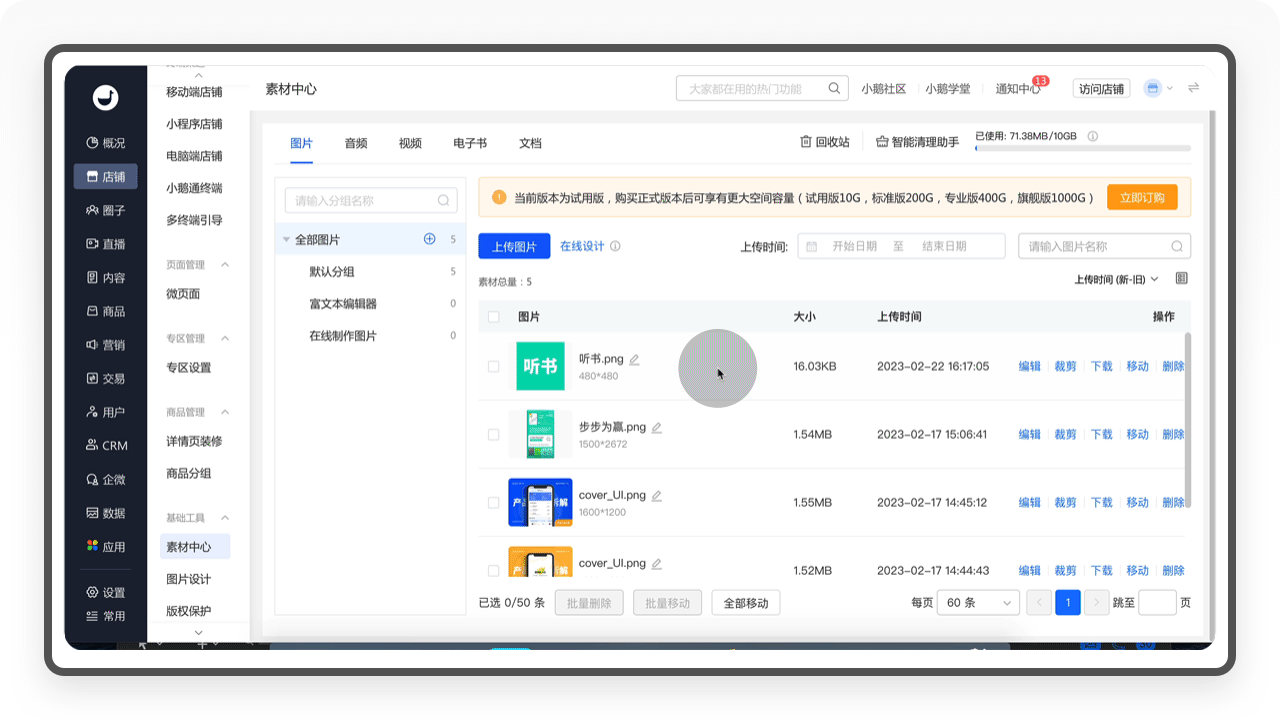Collapse the 页面管理 menu section
This screenshot has width=1280, height=720.
coord(225,265)
